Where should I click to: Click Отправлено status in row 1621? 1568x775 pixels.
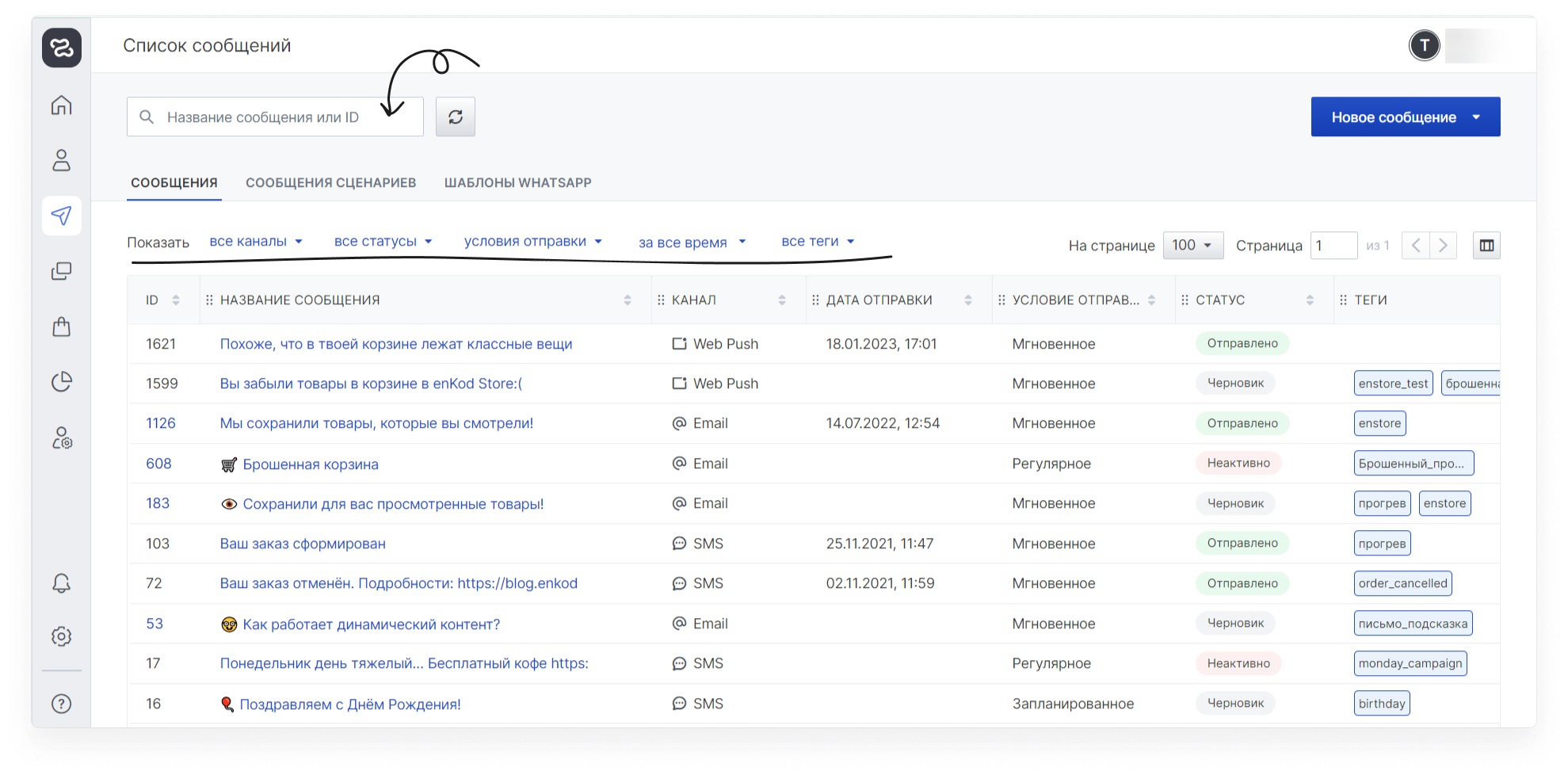click(x=1242, y=343)
